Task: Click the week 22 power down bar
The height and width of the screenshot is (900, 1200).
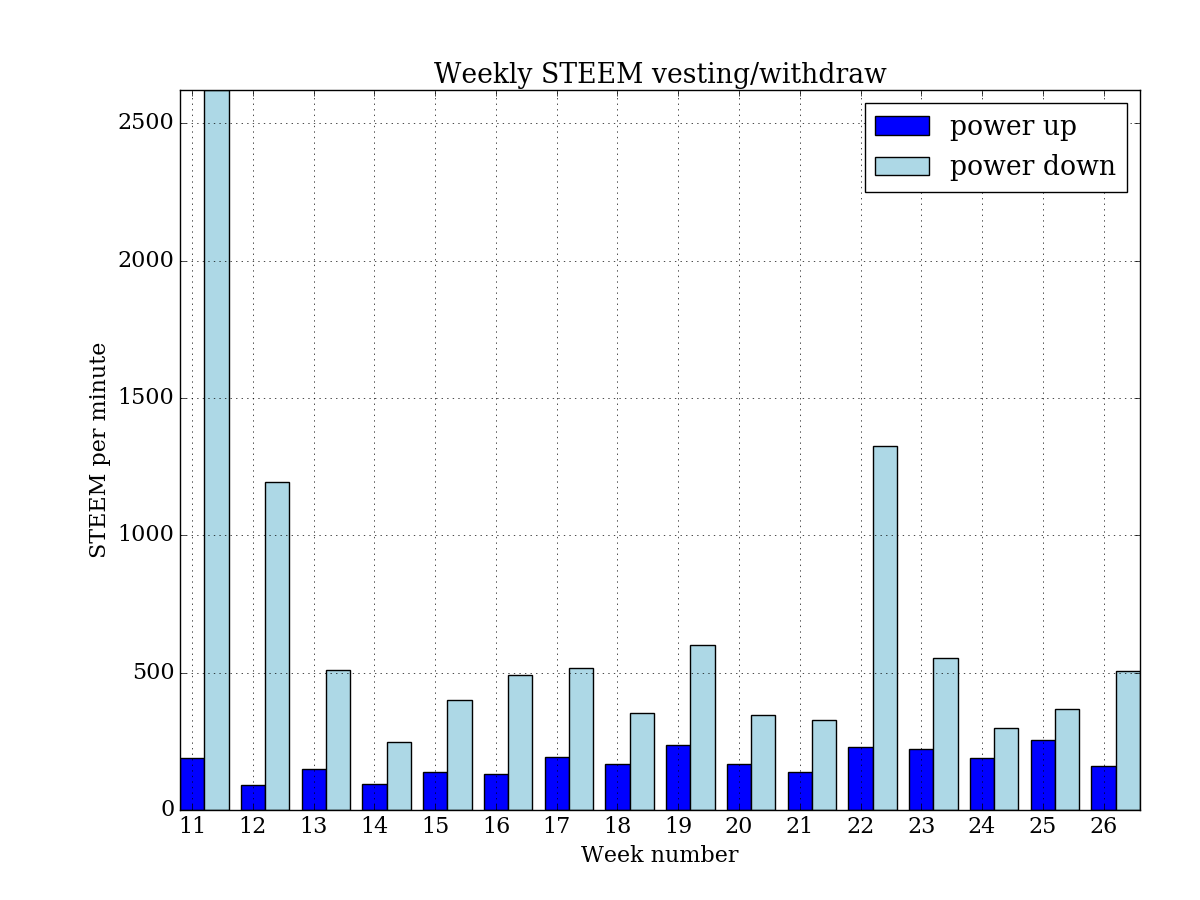Action: coord(885,628)
